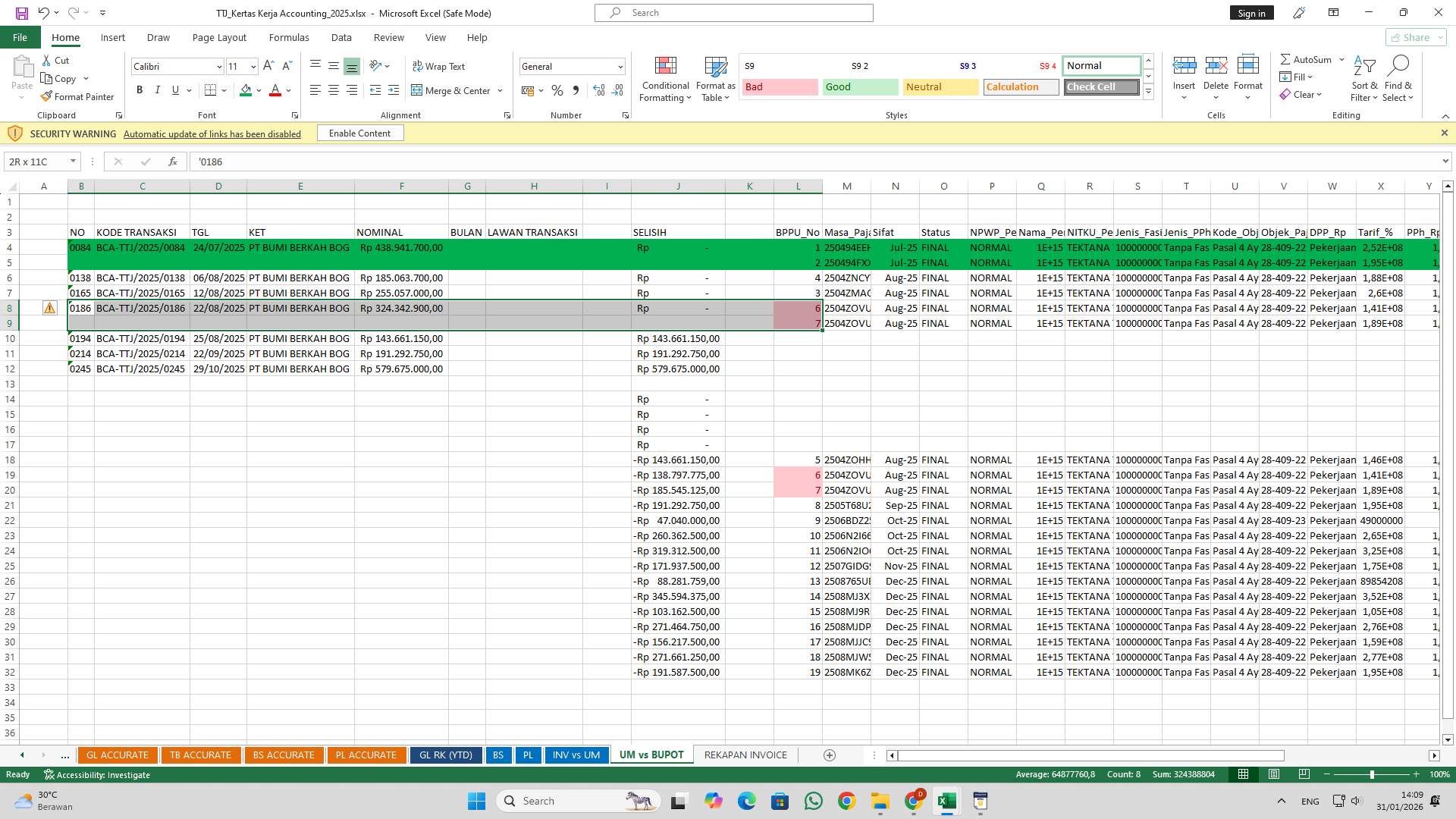Click the zoom slider on status bar
The width and height of the screenshot is (1456, 819).
[1372, 775]
